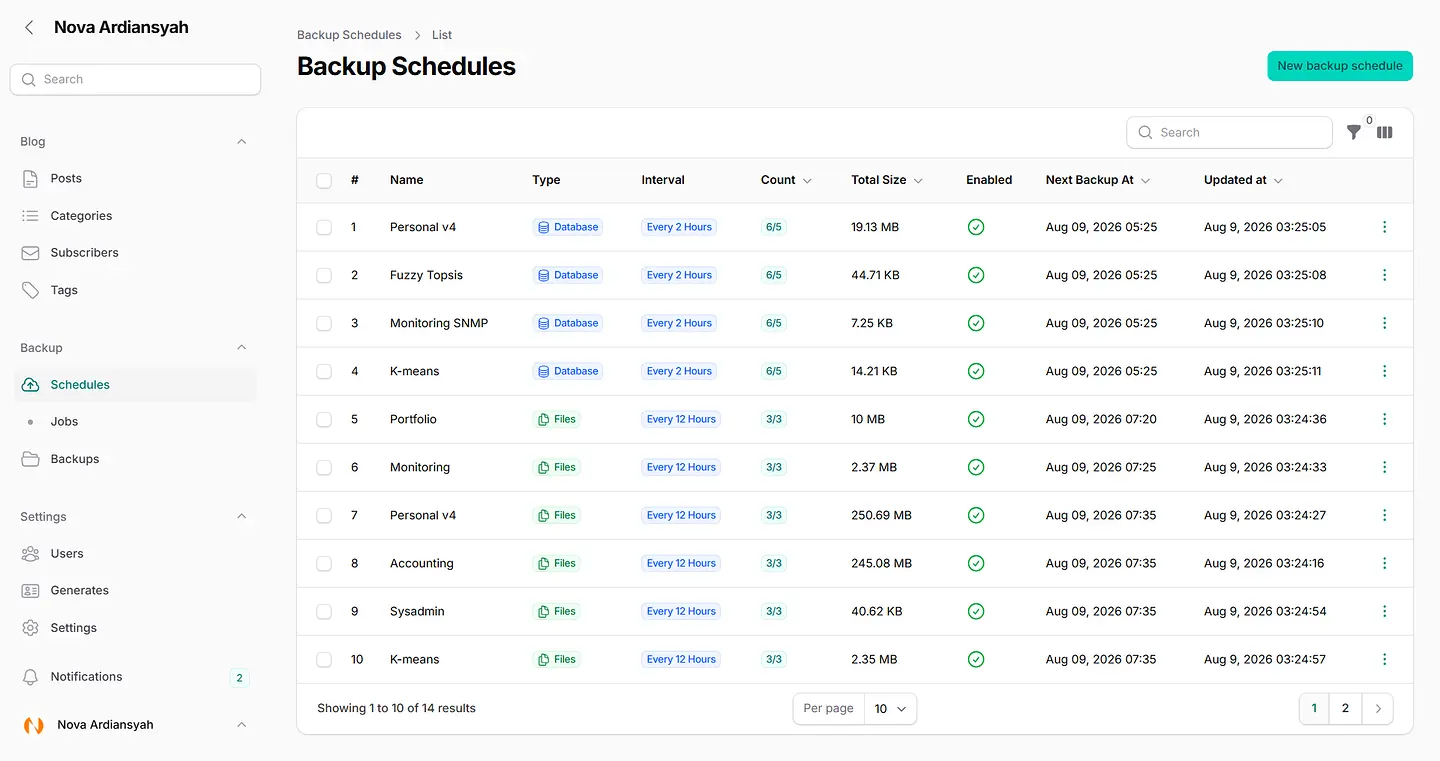
Task: Open Subscribers in the sidebar
Action: coord(135,253)
